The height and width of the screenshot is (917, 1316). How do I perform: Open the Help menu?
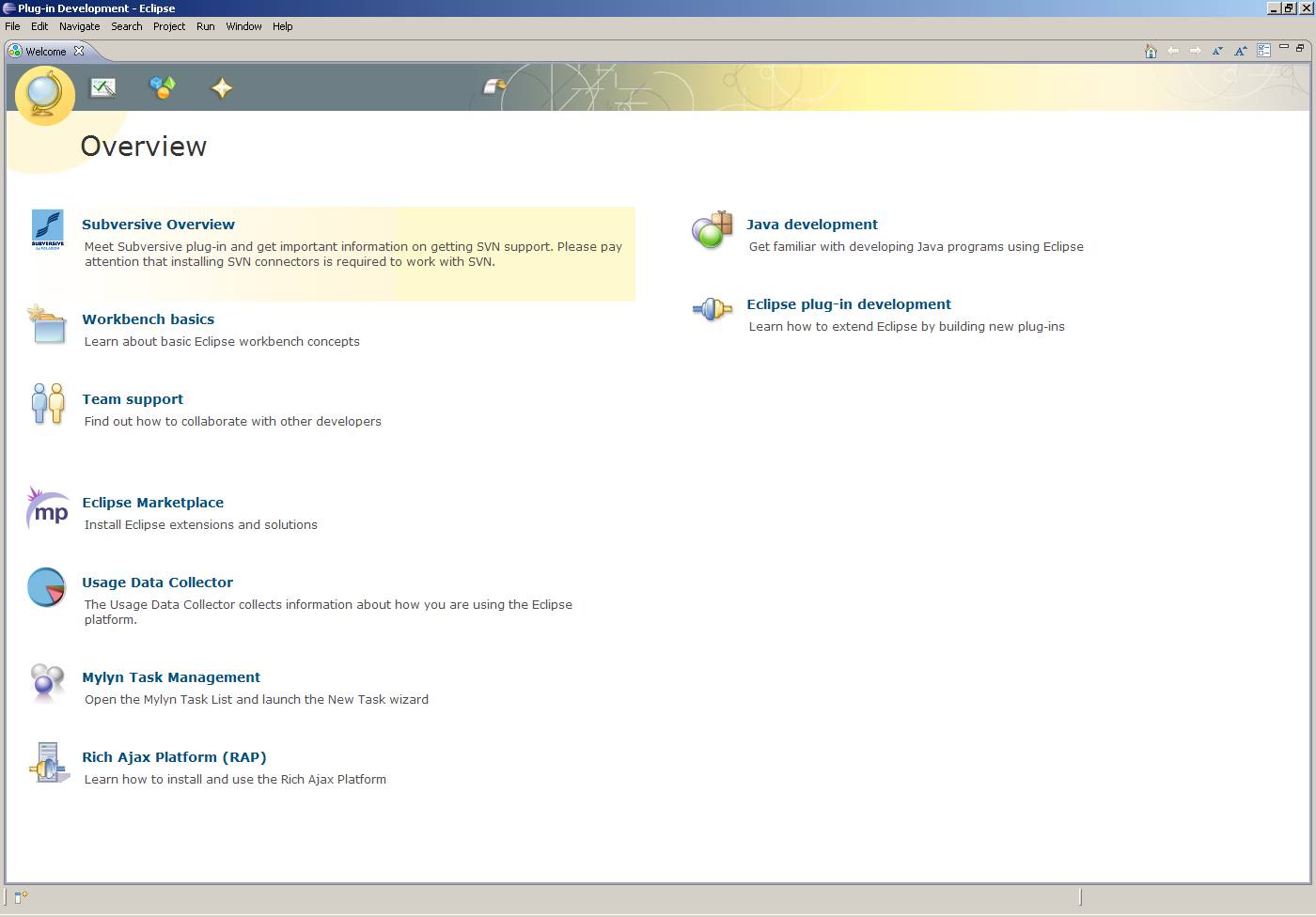pyautogui.click(x=283, y=26)
